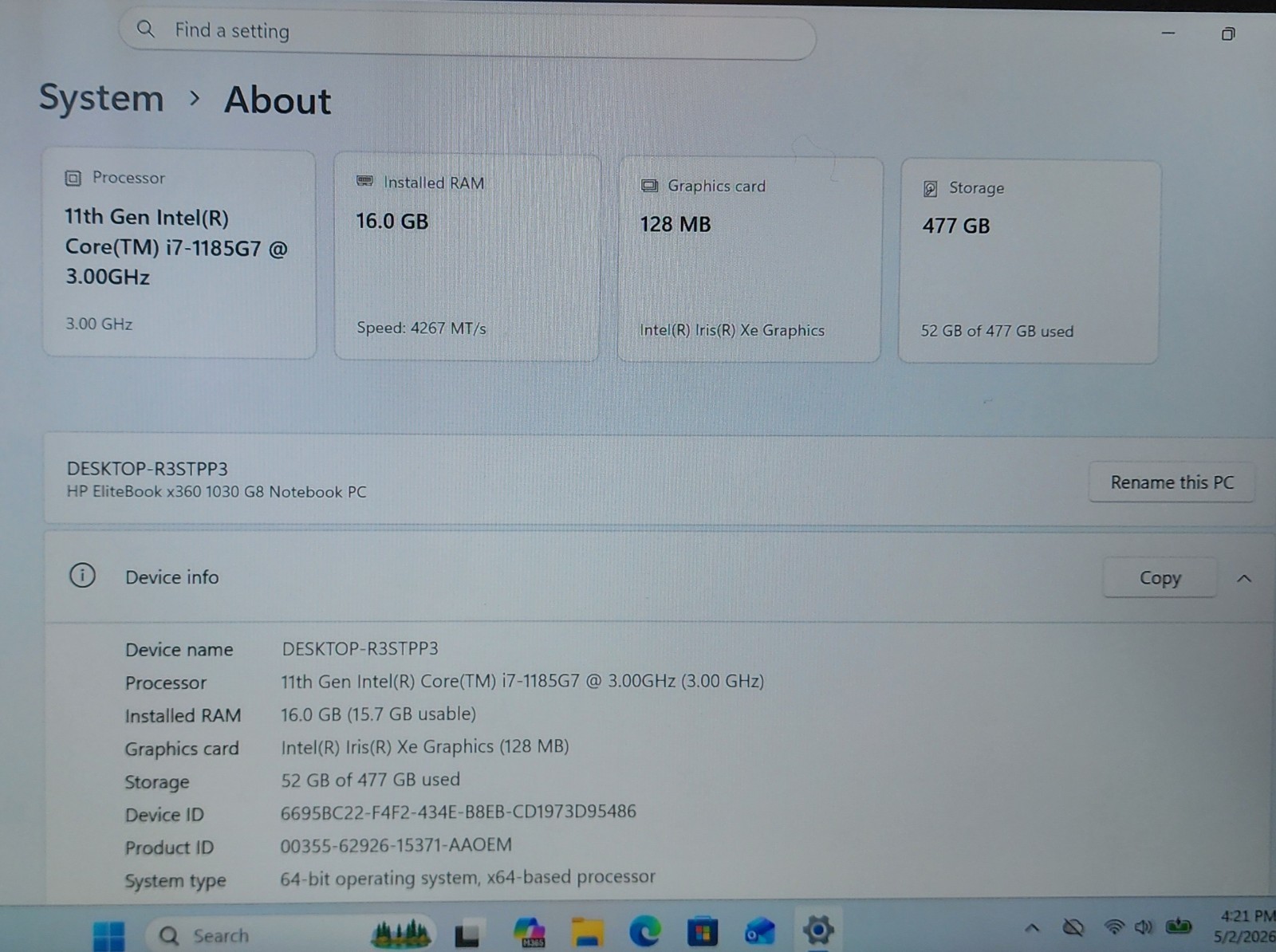The height and width of the screenshot is (952, 1276).
Task: Click the Installed RAM card icon
Action: pyautogui.click(x=364, y=182)
